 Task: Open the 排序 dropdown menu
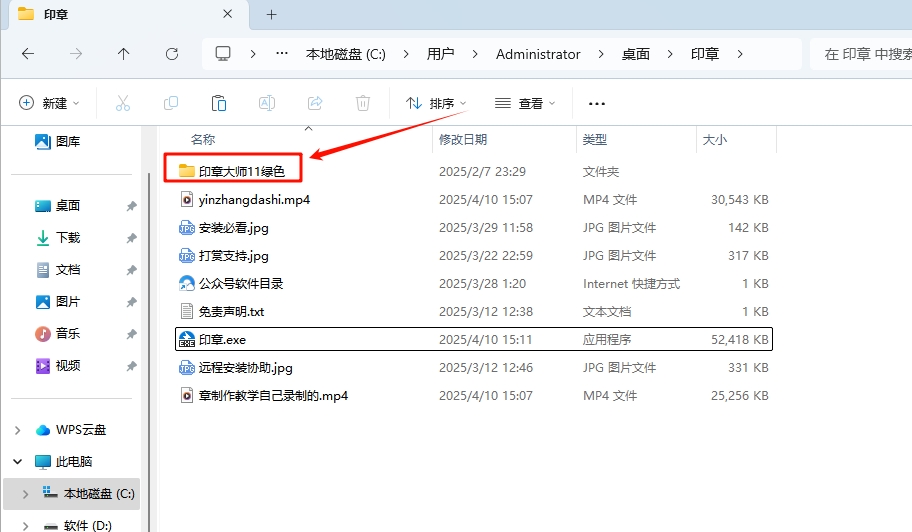pyautogui.click(x=436, y=103)
